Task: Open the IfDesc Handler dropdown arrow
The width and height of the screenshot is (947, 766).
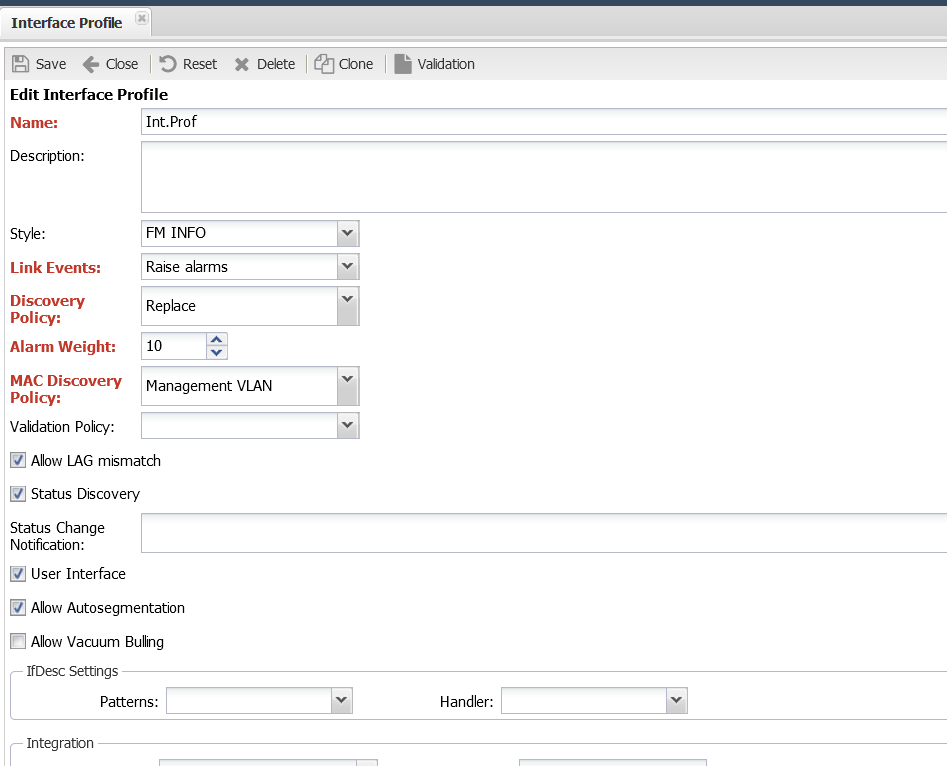Action: [676, 700]
